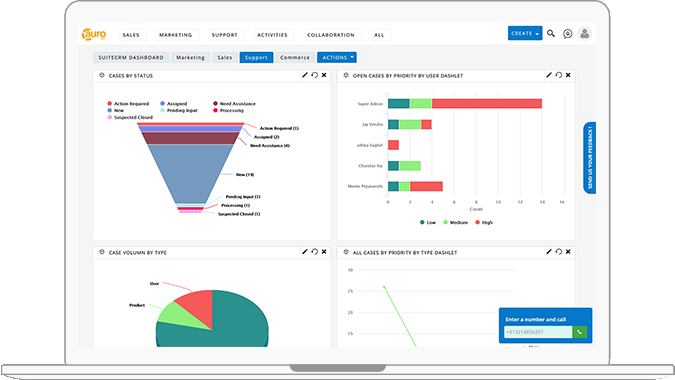
Task: Close All Cases By Priority By Type dashlet
Action: [x=568, y=252]
